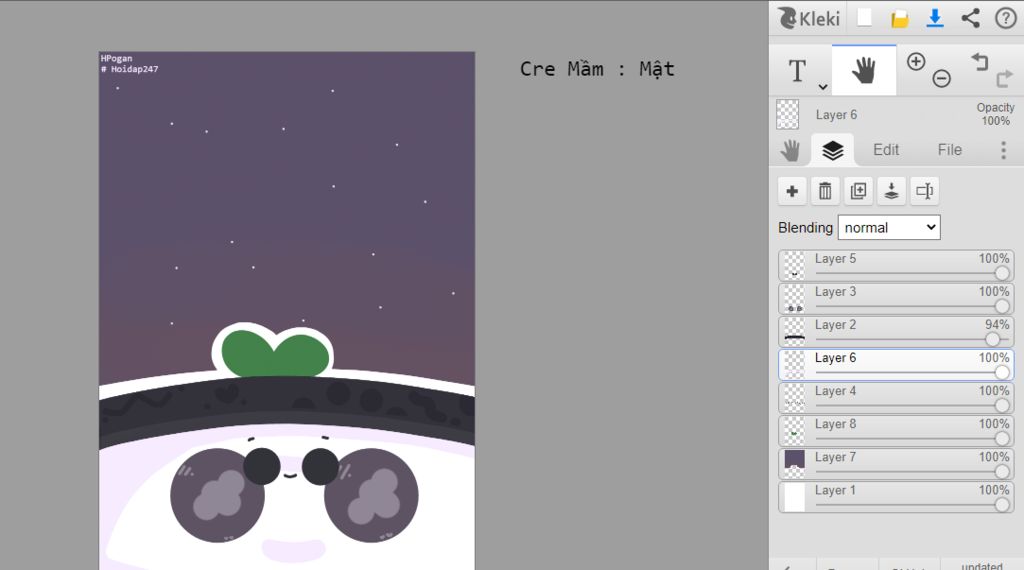
Task: Select Layer 3 in layer list
Action: 895,298
